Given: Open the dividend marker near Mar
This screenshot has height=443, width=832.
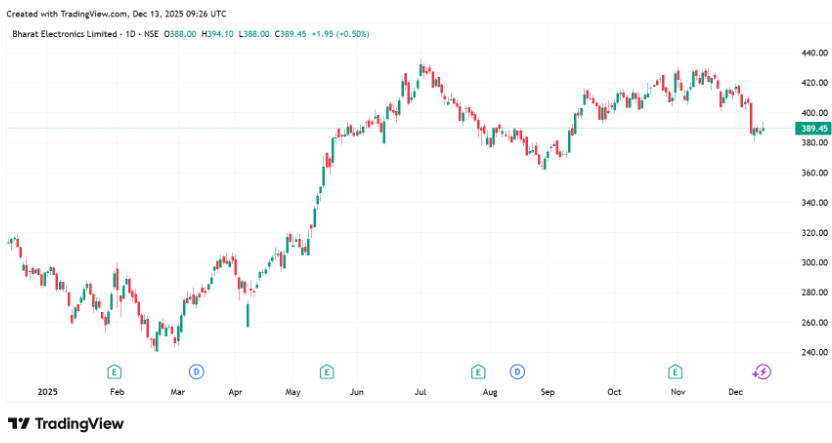Looking at the screenshot, I should (x=197, y=371).
